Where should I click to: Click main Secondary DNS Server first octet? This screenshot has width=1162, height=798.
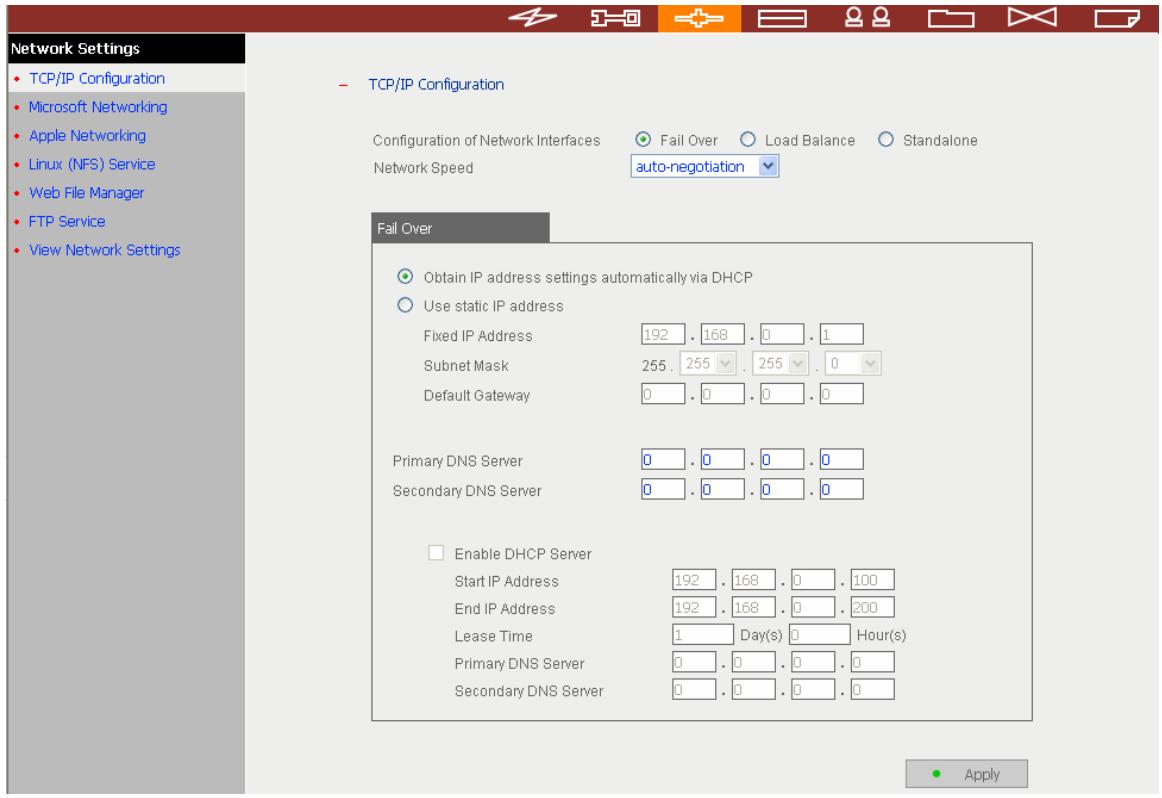tap(663, 489)
